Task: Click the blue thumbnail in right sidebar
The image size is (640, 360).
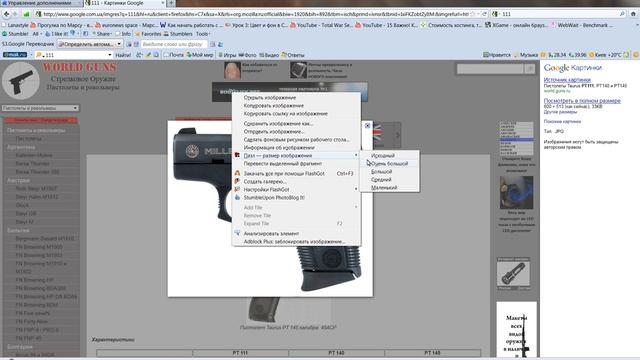Action: (x=516, y=192)
